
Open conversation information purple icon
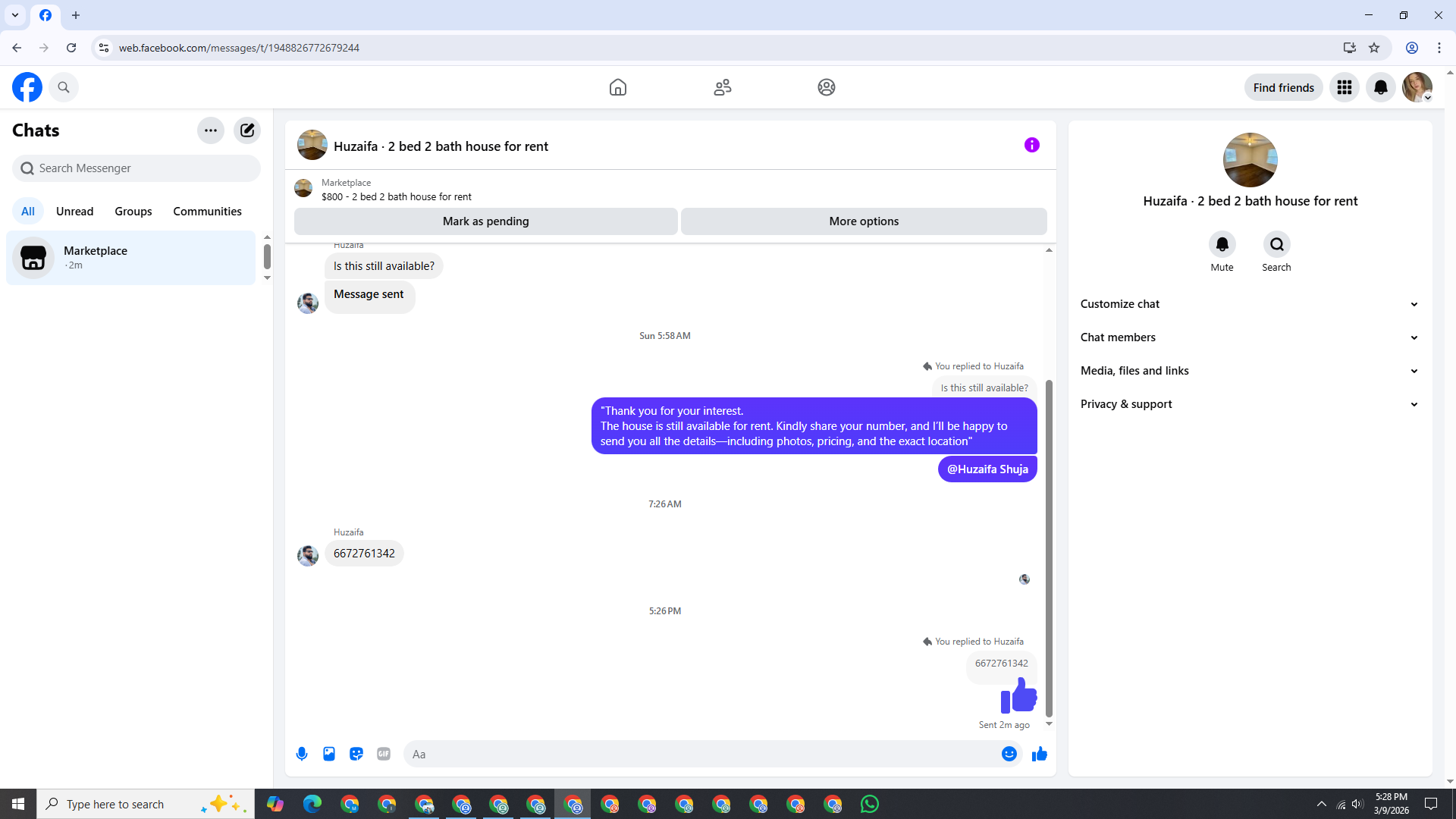(x=1031, y=145)
